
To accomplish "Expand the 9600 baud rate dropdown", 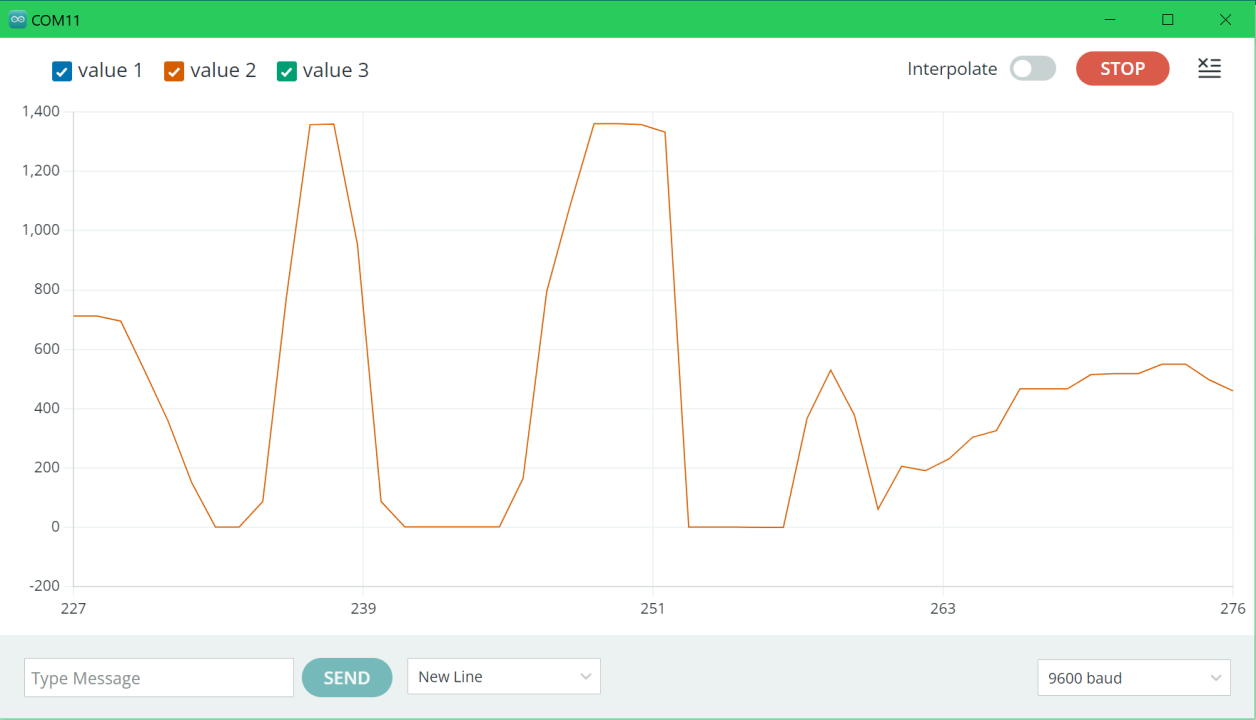I will pyautogui.click(x=1133, y=678).
